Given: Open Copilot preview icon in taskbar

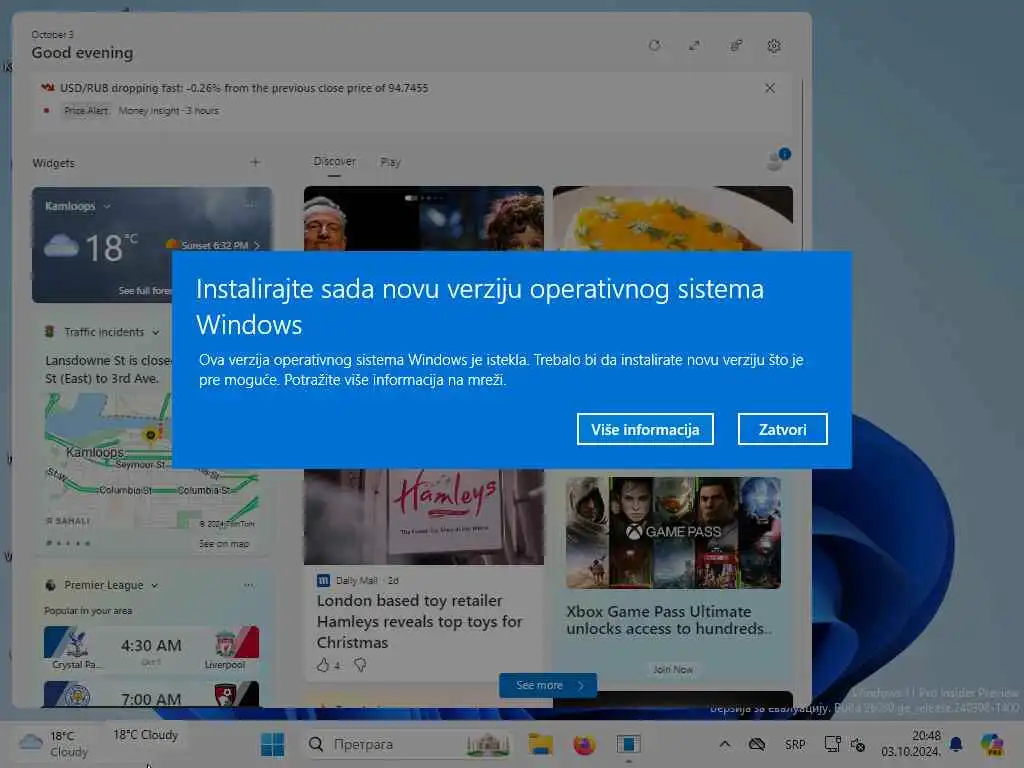Looking at the screenshot, I should 991,744.
